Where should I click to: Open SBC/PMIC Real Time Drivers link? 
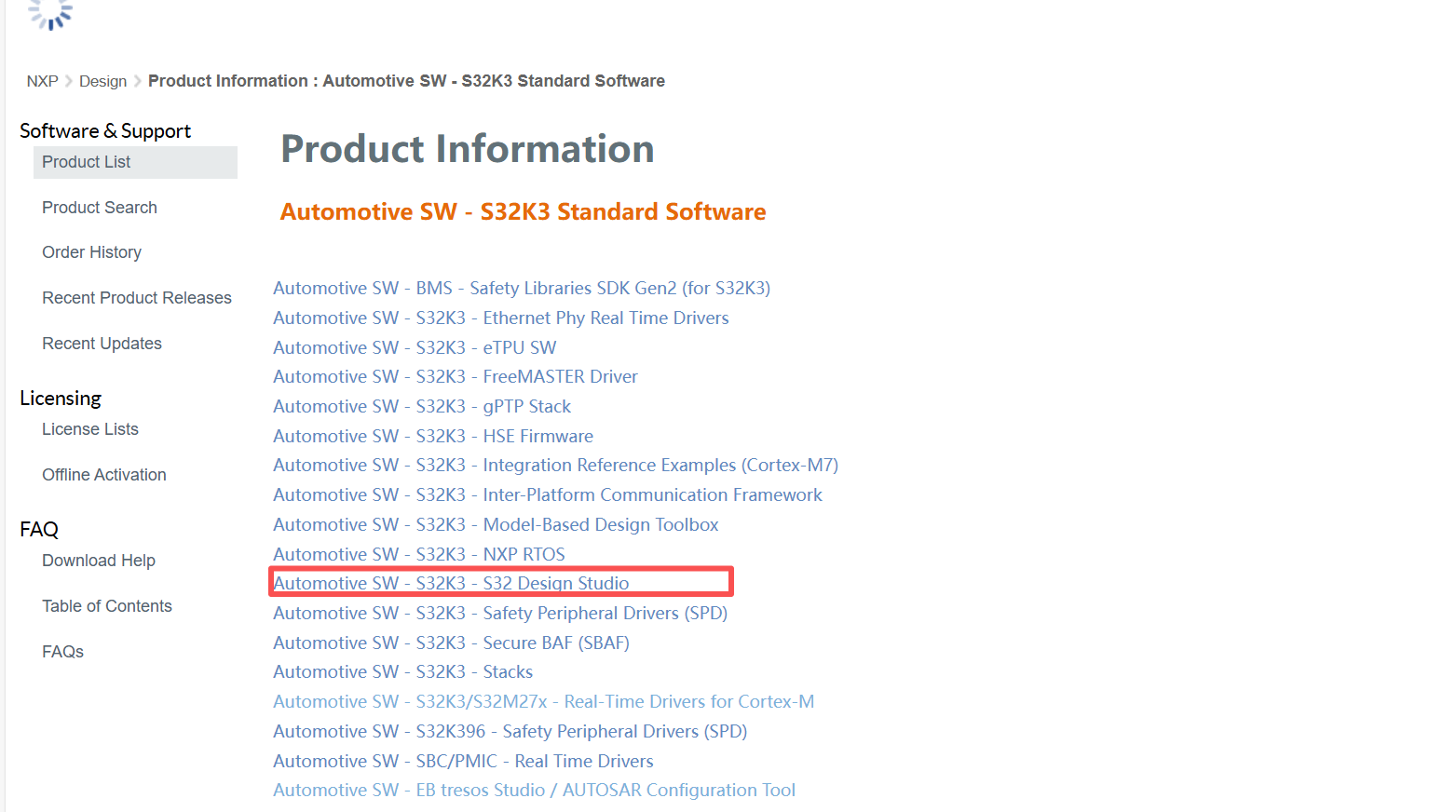tap(463, 762)
